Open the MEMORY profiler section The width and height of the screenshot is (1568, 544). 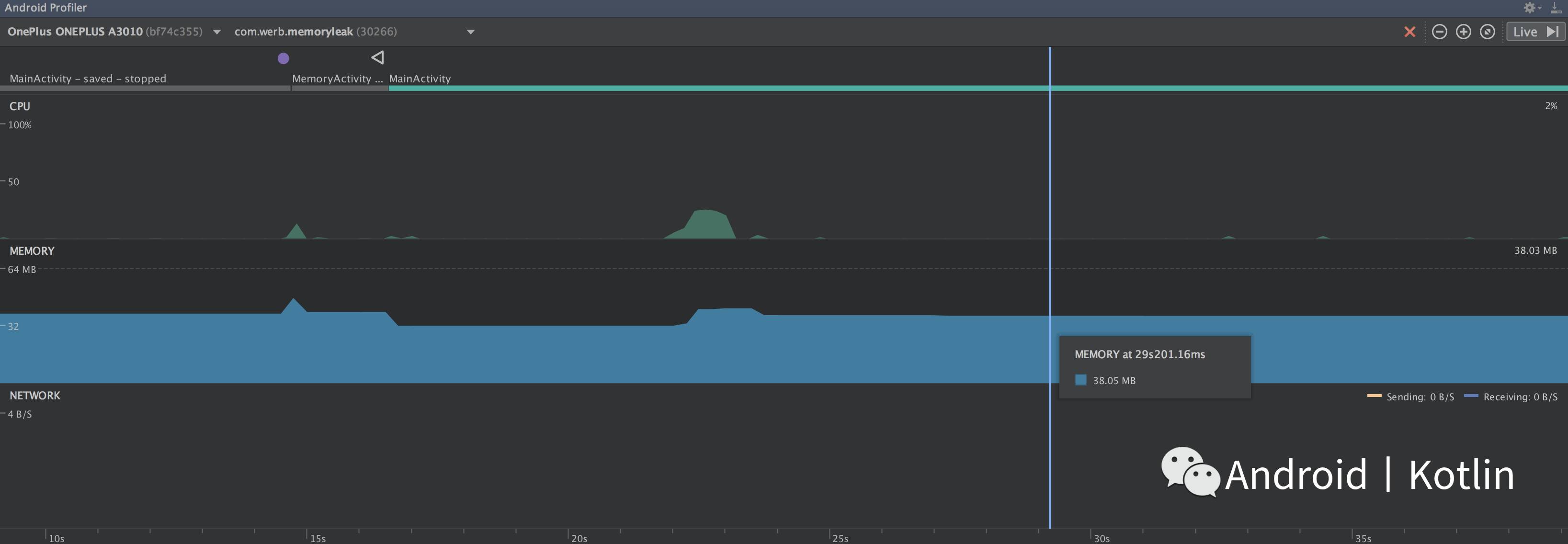coord(32,251)
